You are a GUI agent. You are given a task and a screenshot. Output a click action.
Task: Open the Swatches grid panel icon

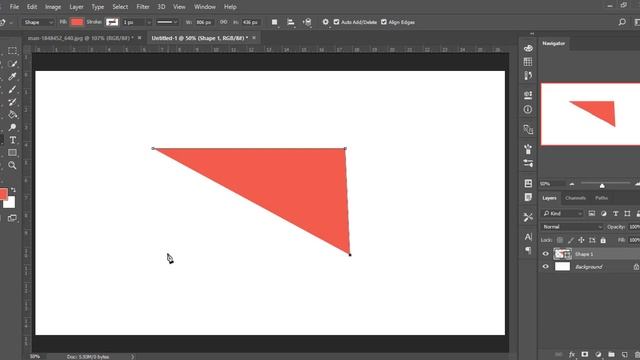528,62
